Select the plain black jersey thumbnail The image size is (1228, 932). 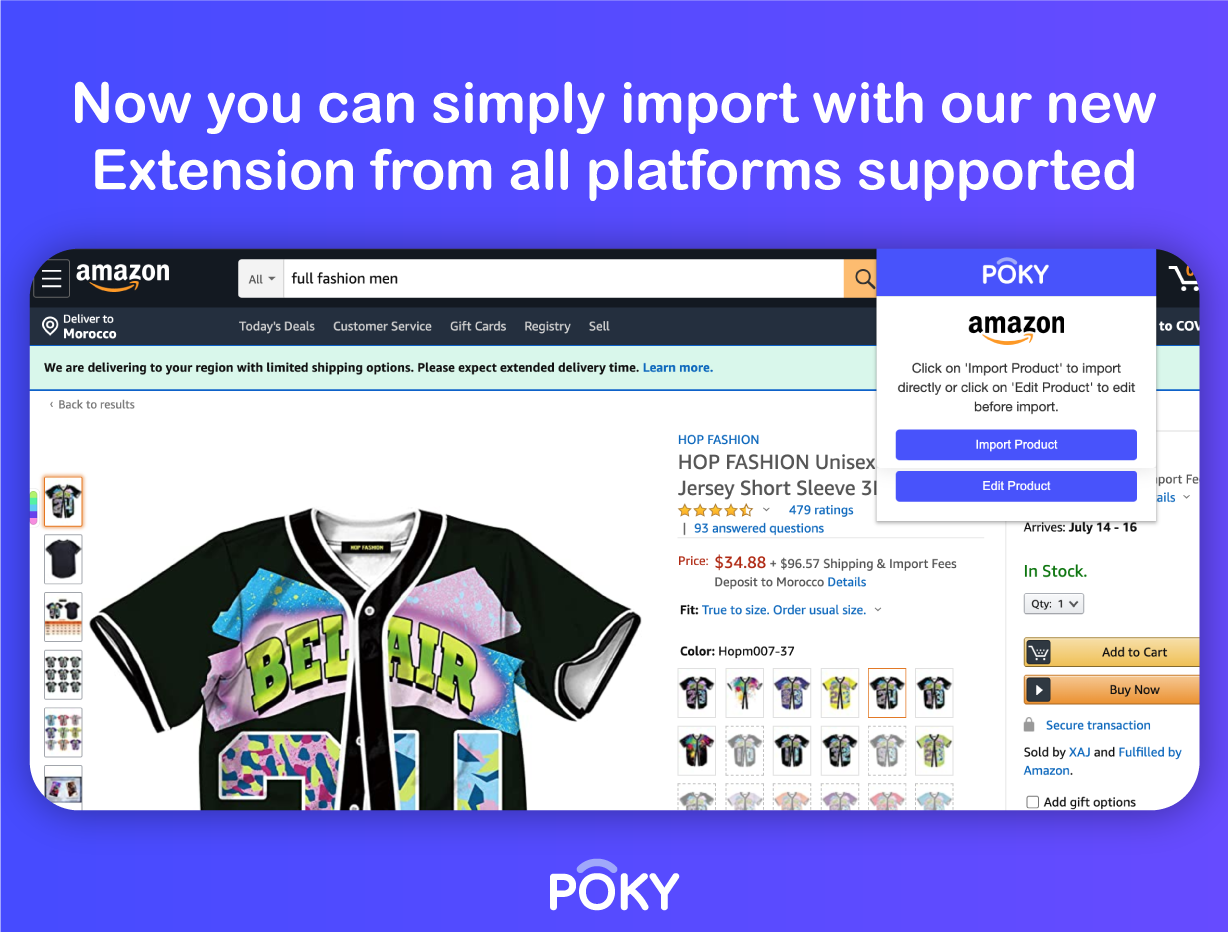[x=63, y=559]
